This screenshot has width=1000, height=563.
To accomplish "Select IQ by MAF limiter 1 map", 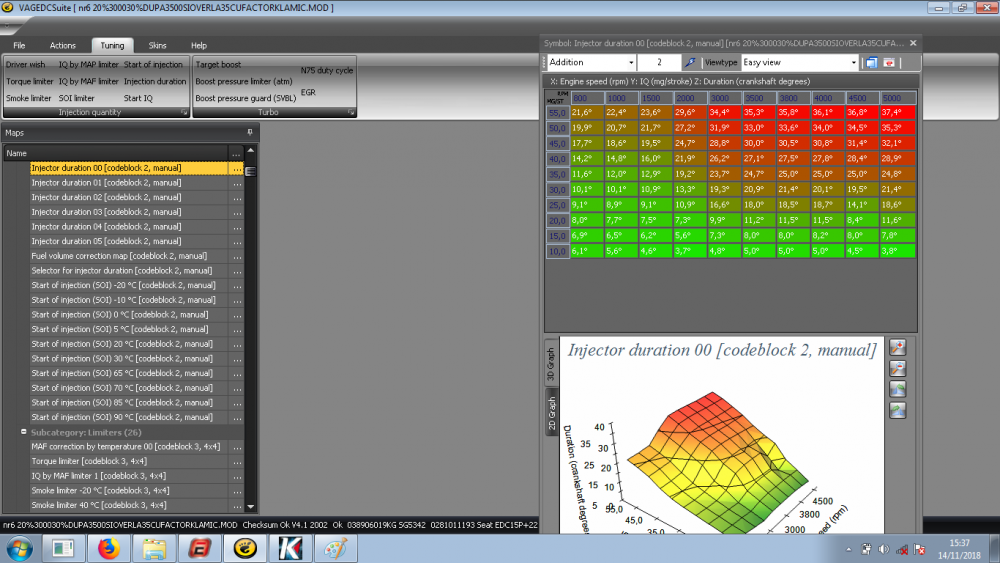I will 129,476.
